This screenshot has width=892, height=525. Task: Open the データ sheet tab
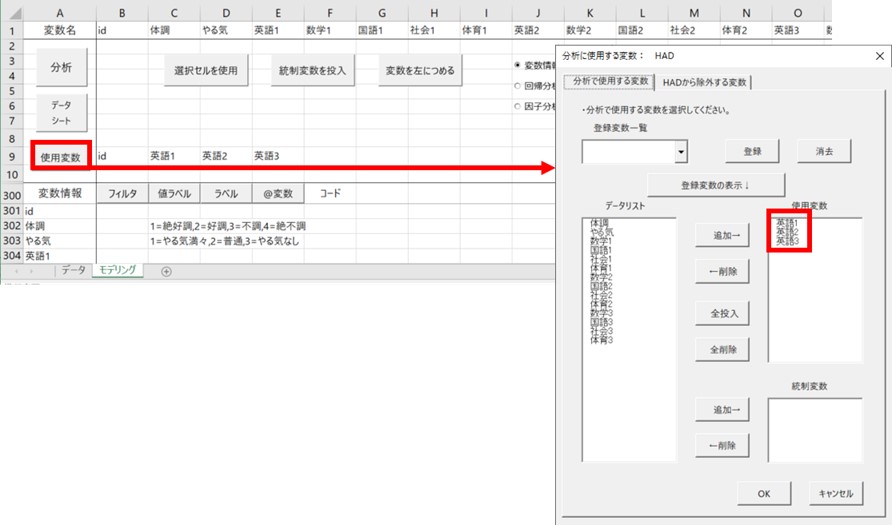point(73,271)
